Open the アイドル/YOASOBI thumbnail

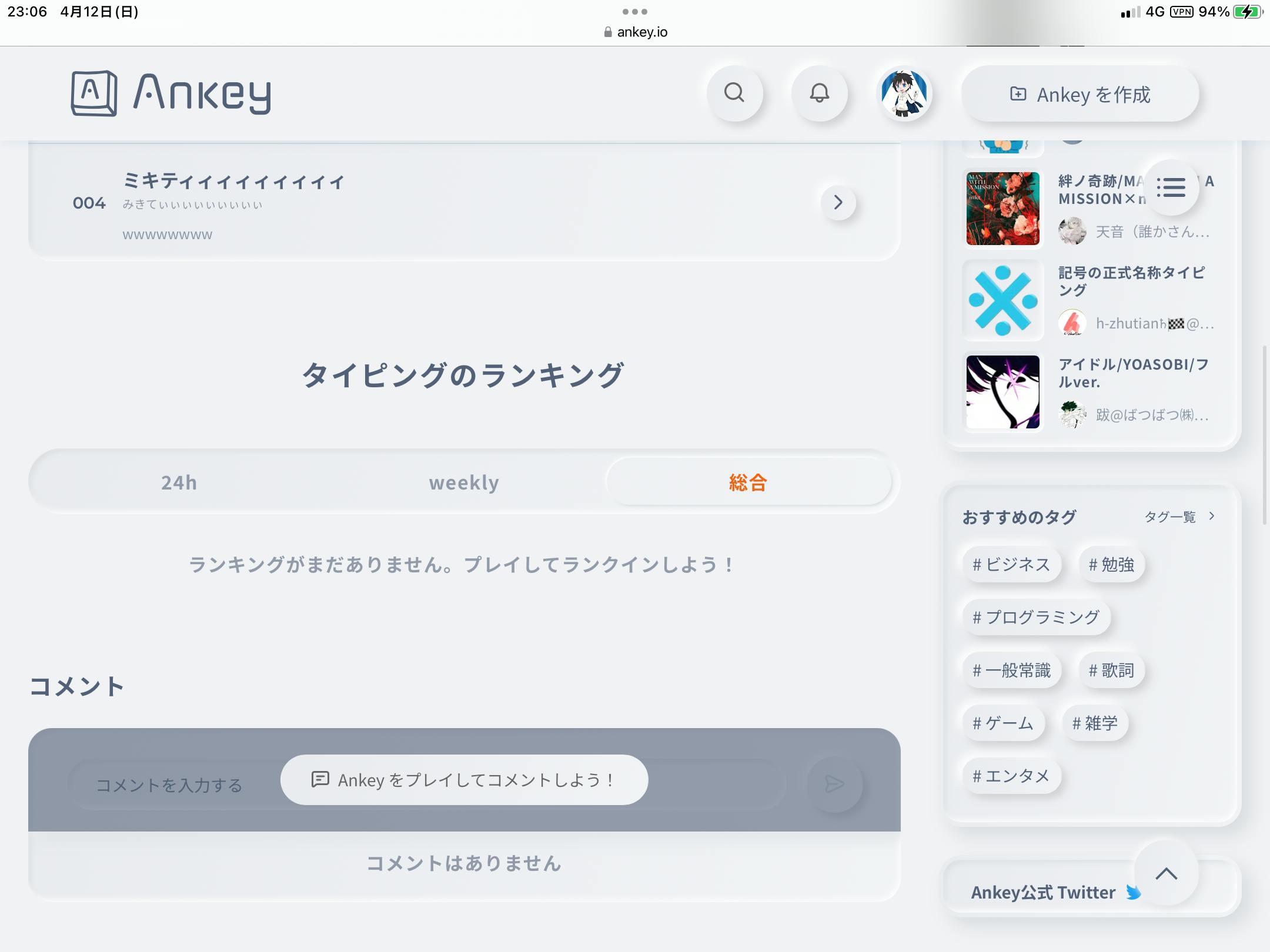point(1002,392)
